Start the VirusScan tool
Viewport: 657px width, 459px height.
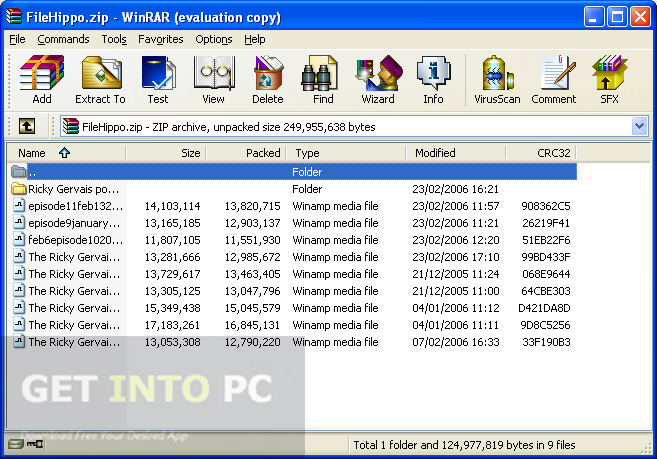(x=497, y=79)
